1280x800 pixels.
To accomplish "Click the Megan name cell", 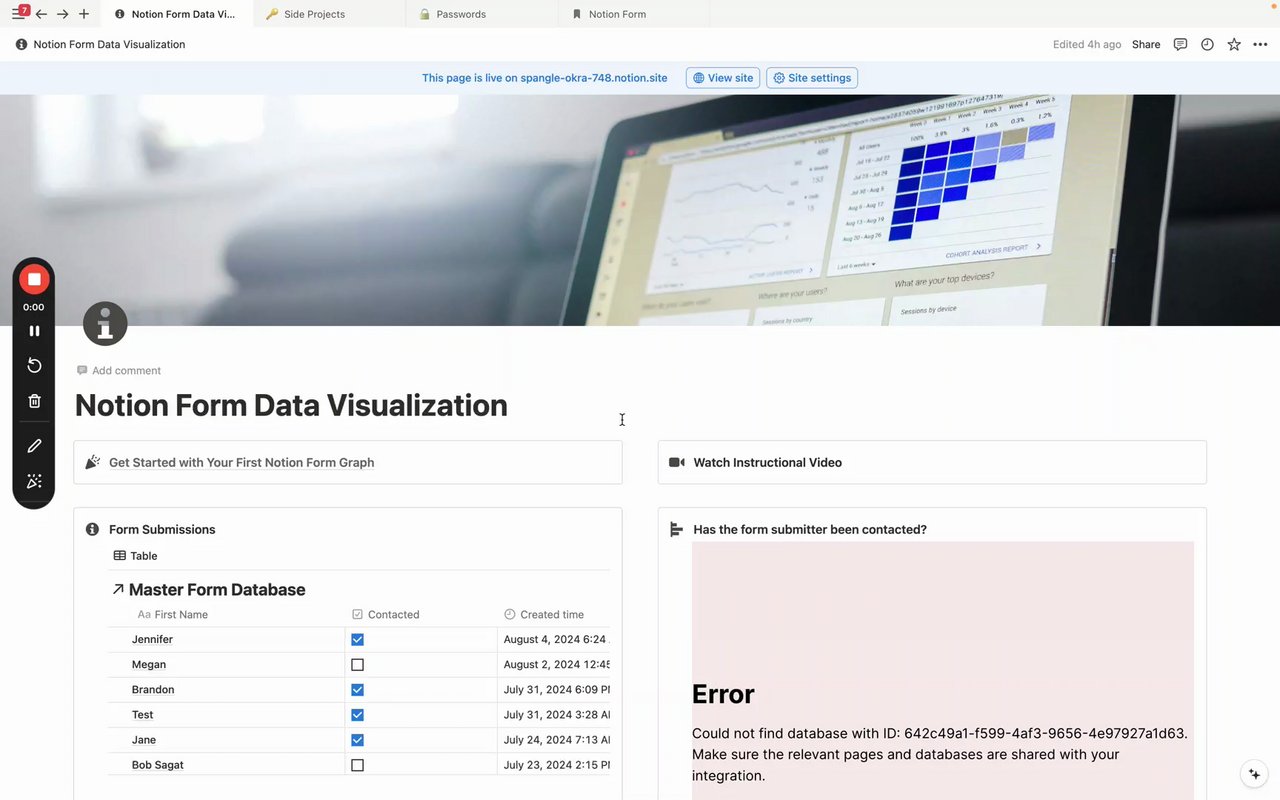I will (x=226, y=665).
